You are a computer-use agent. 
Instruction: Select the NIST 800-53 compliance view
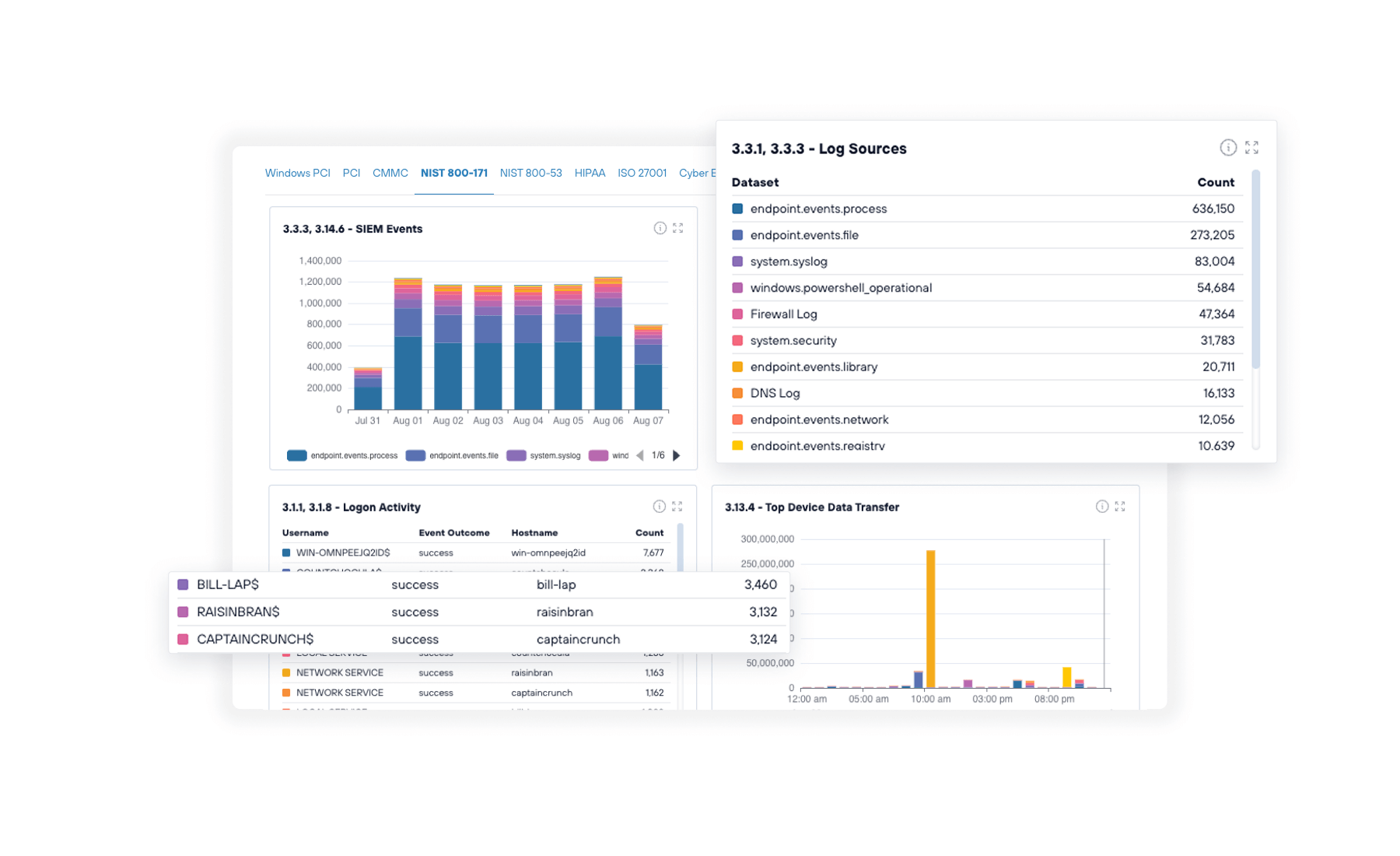point(530,173)
